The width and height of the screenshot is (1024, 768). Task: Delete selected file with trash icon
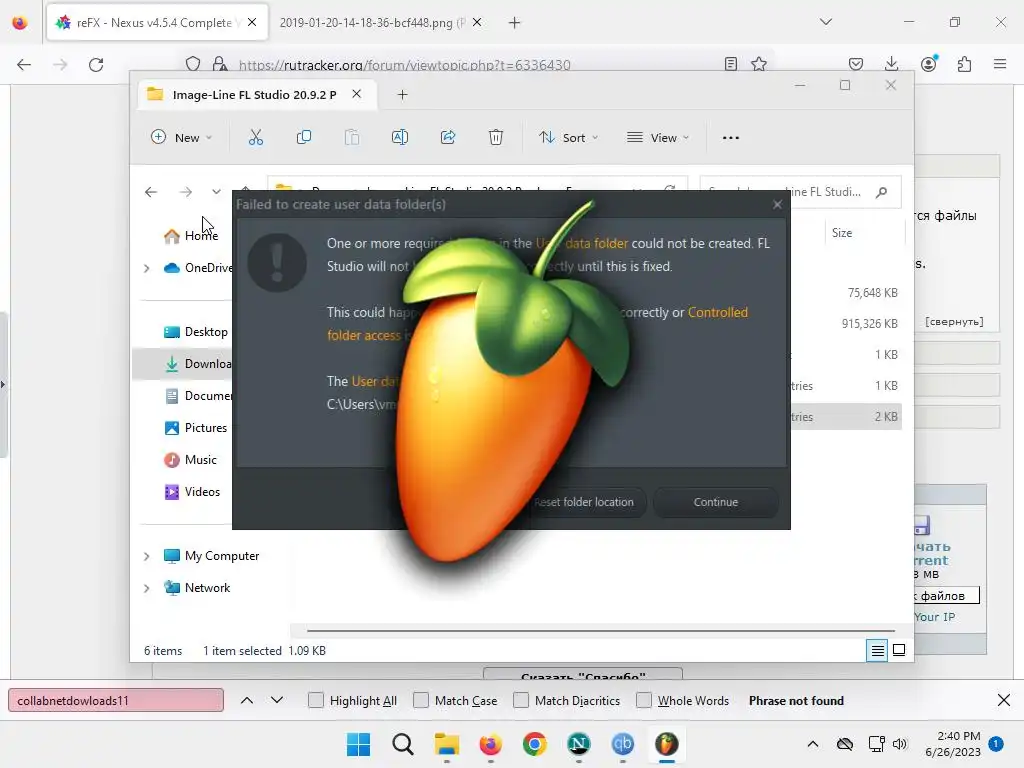pos(496,137)
